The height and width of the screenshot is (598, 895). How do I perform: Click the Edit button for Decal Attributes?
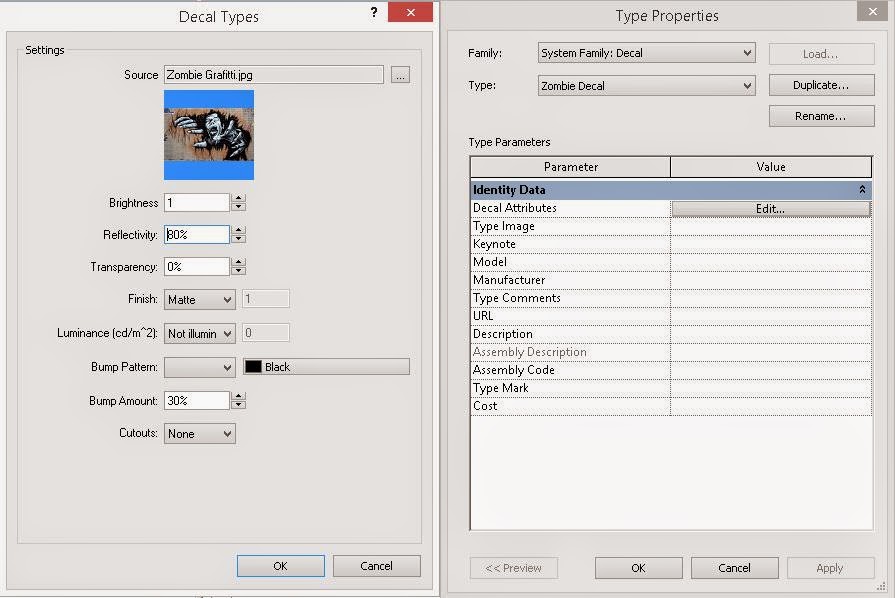click(770, 207)
